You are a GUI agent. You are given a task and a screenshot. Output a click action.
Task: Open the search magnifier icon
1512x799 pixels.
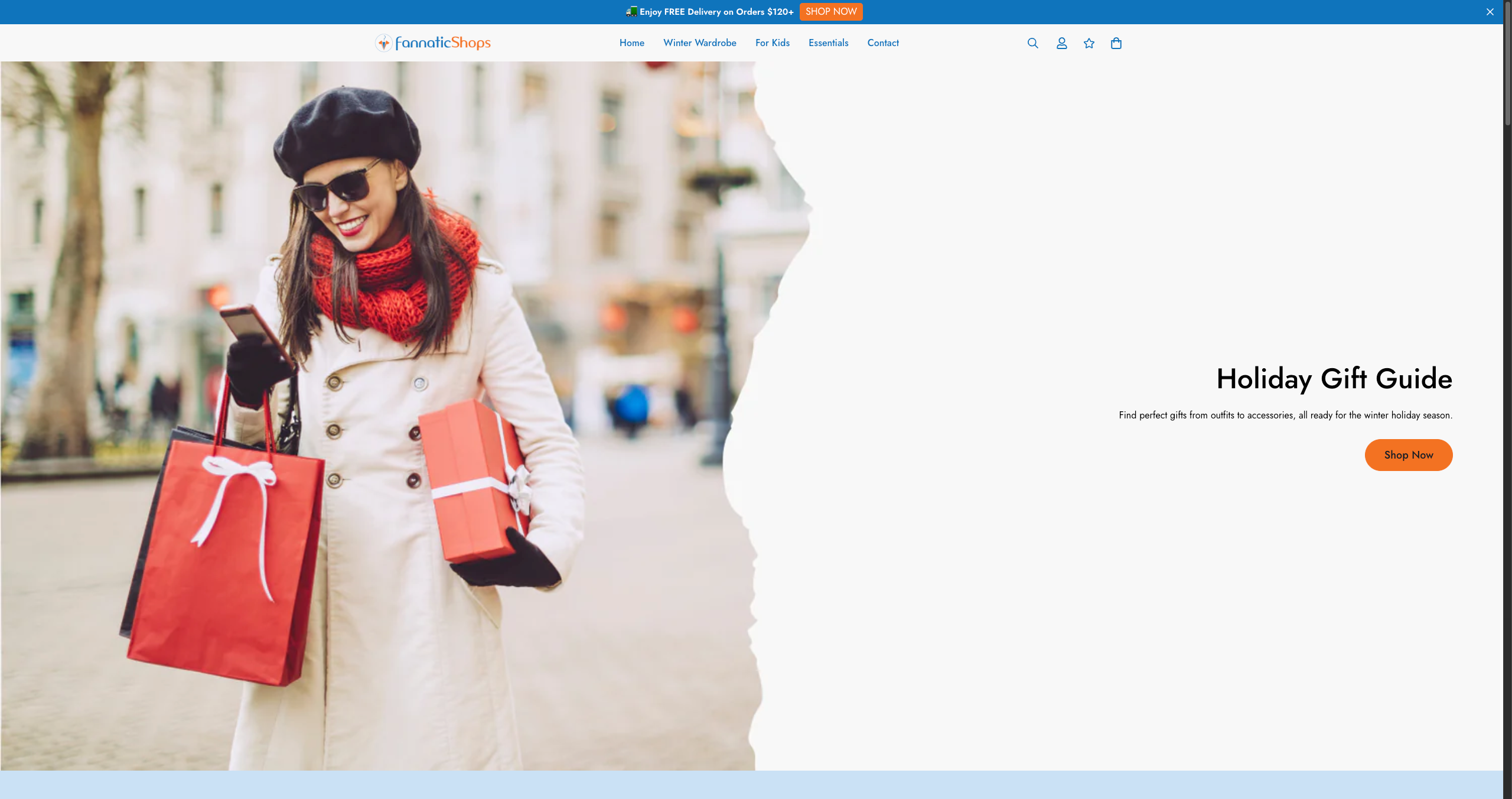click(1032, 43)
